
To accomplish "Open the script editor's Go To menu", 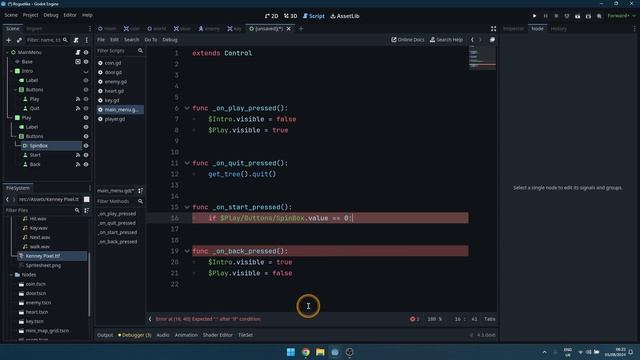I will click(151, 40).
